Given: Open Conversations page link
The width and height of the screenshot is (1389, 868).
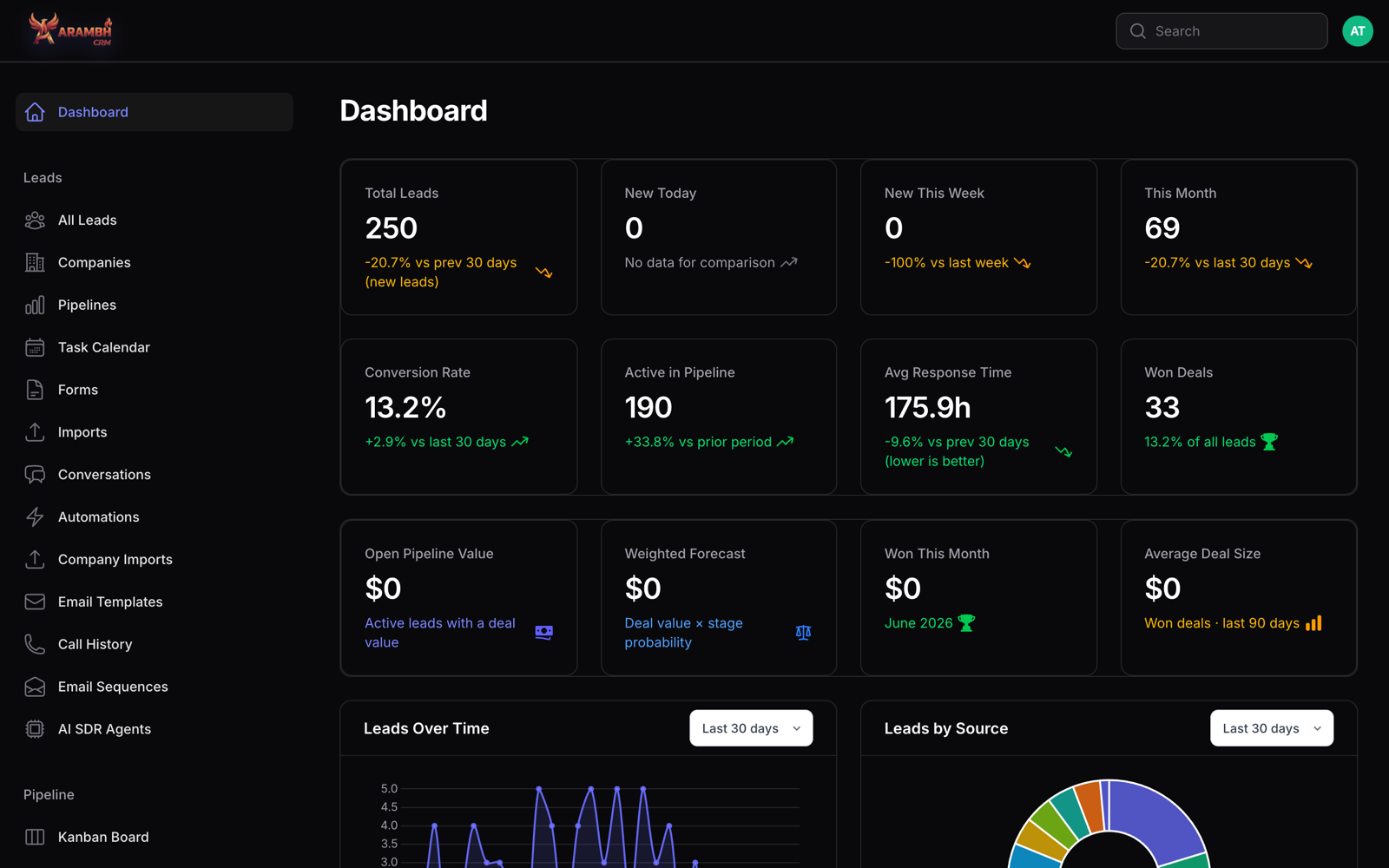Looking at the screenshot, I should pyautogui.click(x=155, y=475).
